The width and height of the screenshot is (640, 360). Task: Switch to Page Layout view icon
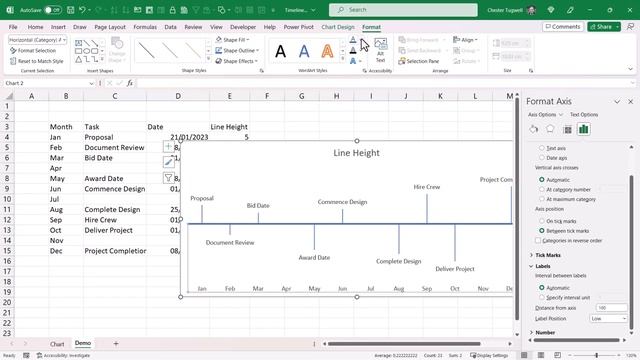click(541, 355)
